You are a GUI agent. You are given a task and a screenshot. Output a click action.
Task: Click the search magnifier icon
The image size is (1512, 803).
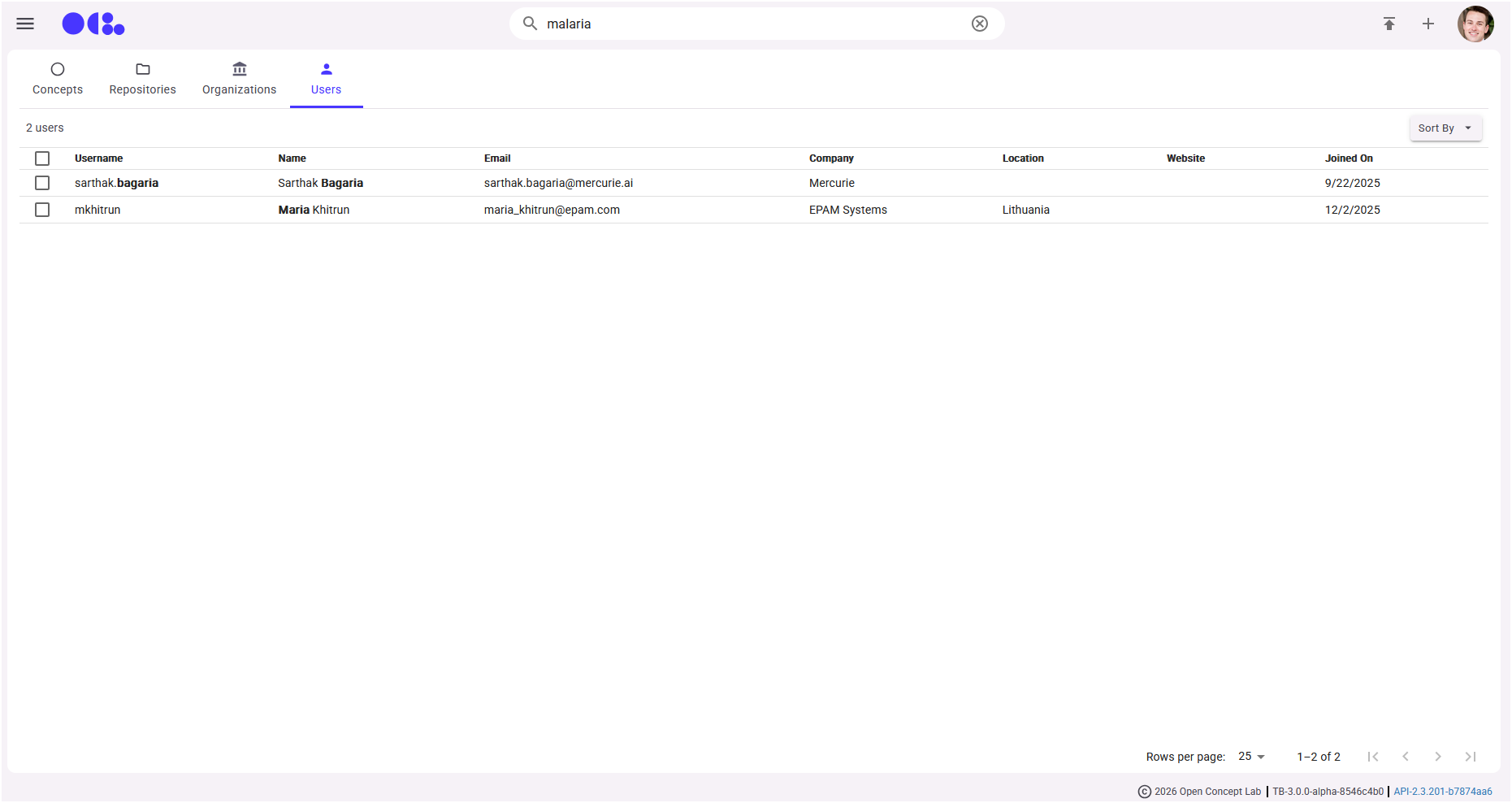tap(530, 24)
